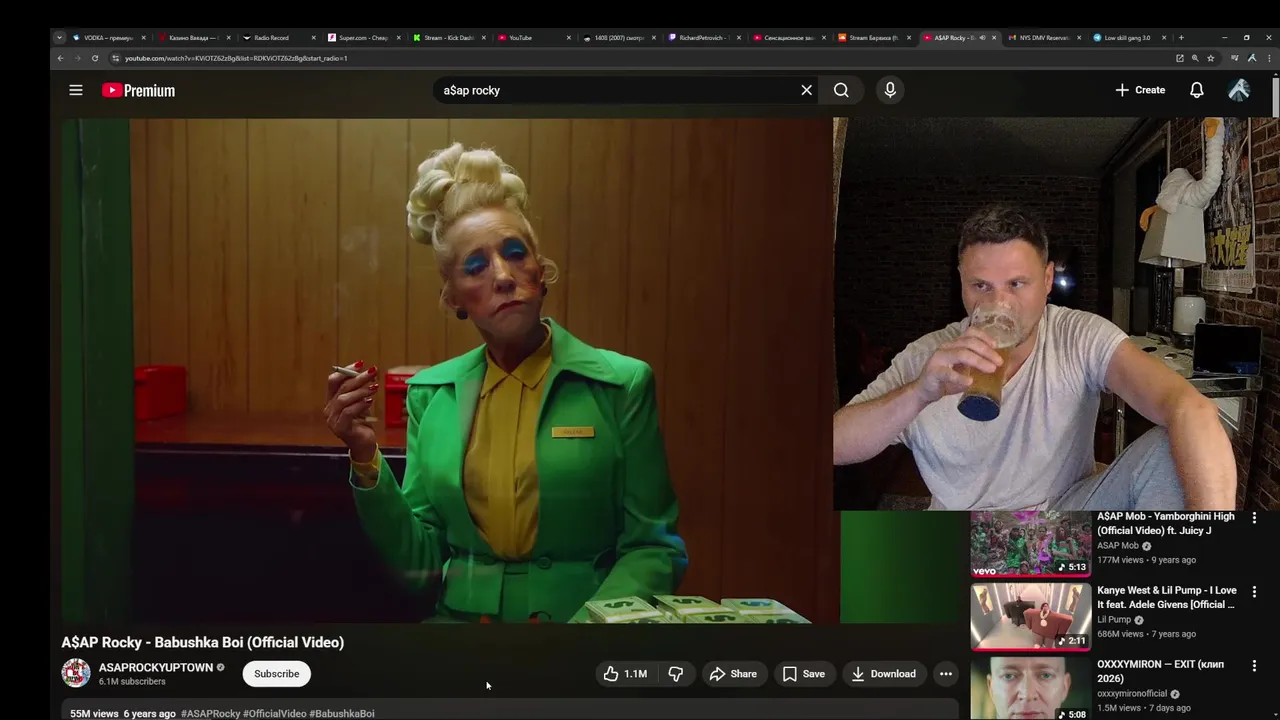Switch to the Super.com browser tab
The width and height of the screenshot is (1280, 720).
click(363, 38)
